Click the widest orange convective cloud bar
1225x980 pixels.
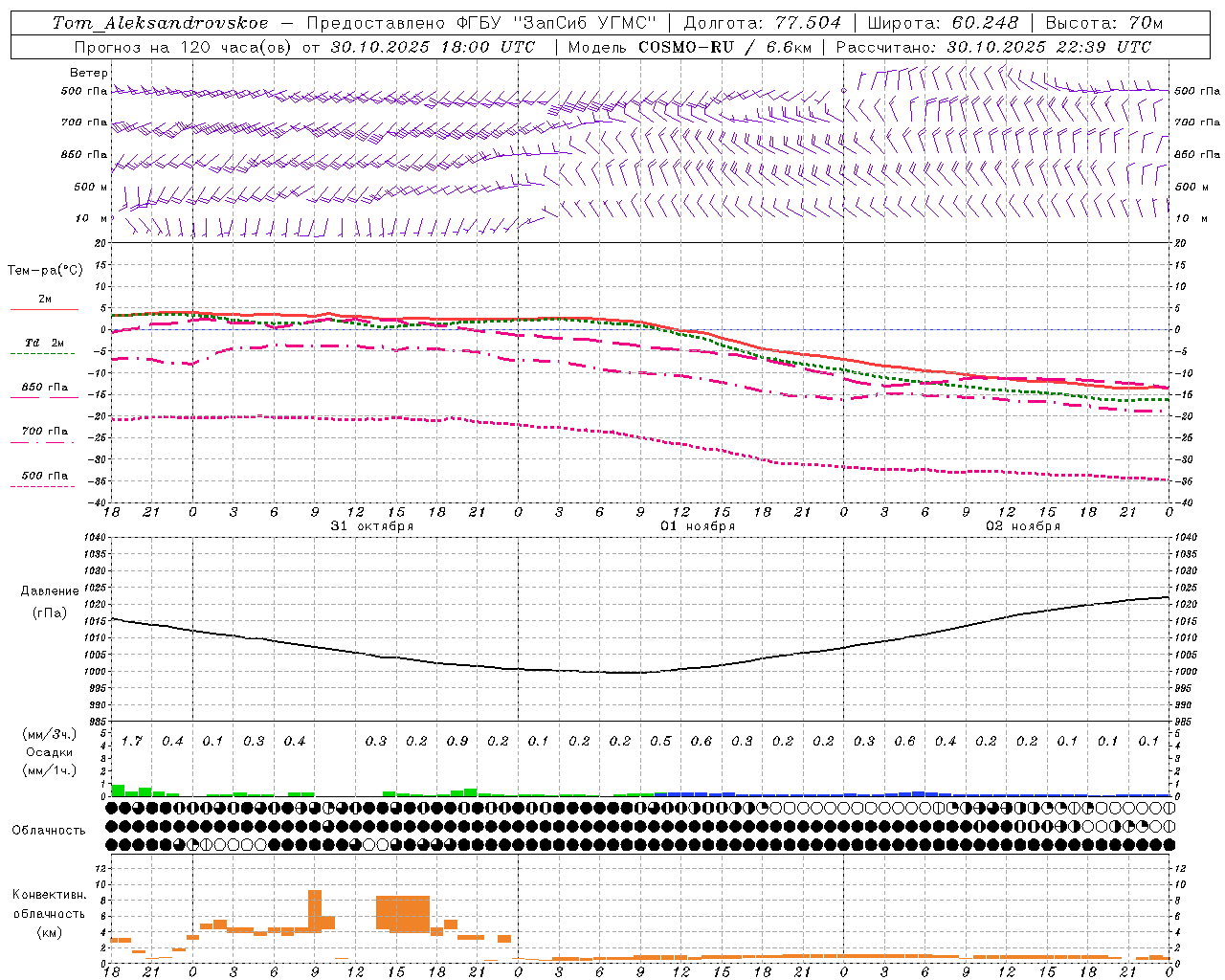[x=403, y=913]
